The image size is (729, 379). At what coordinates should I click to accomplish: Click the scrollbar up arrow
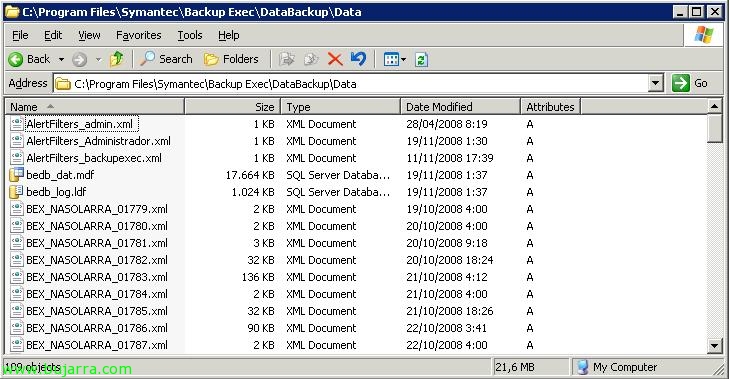pos(715,106)
